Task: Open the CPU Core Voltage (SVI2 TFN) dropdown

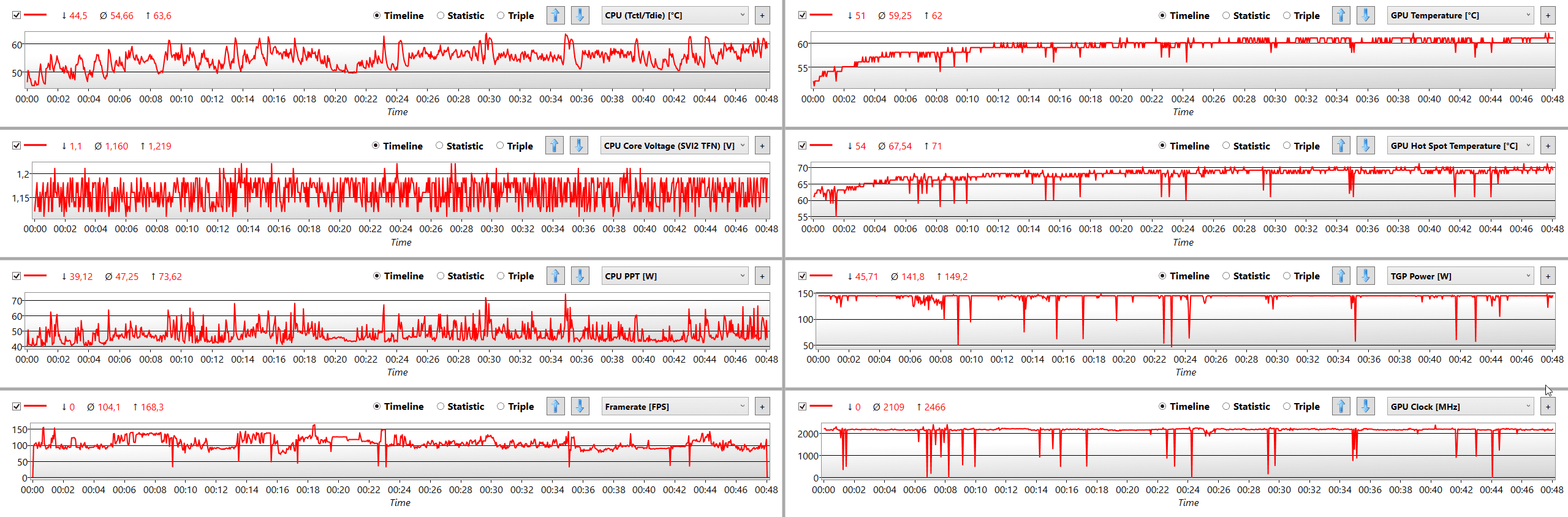Action: click(674, 146)
